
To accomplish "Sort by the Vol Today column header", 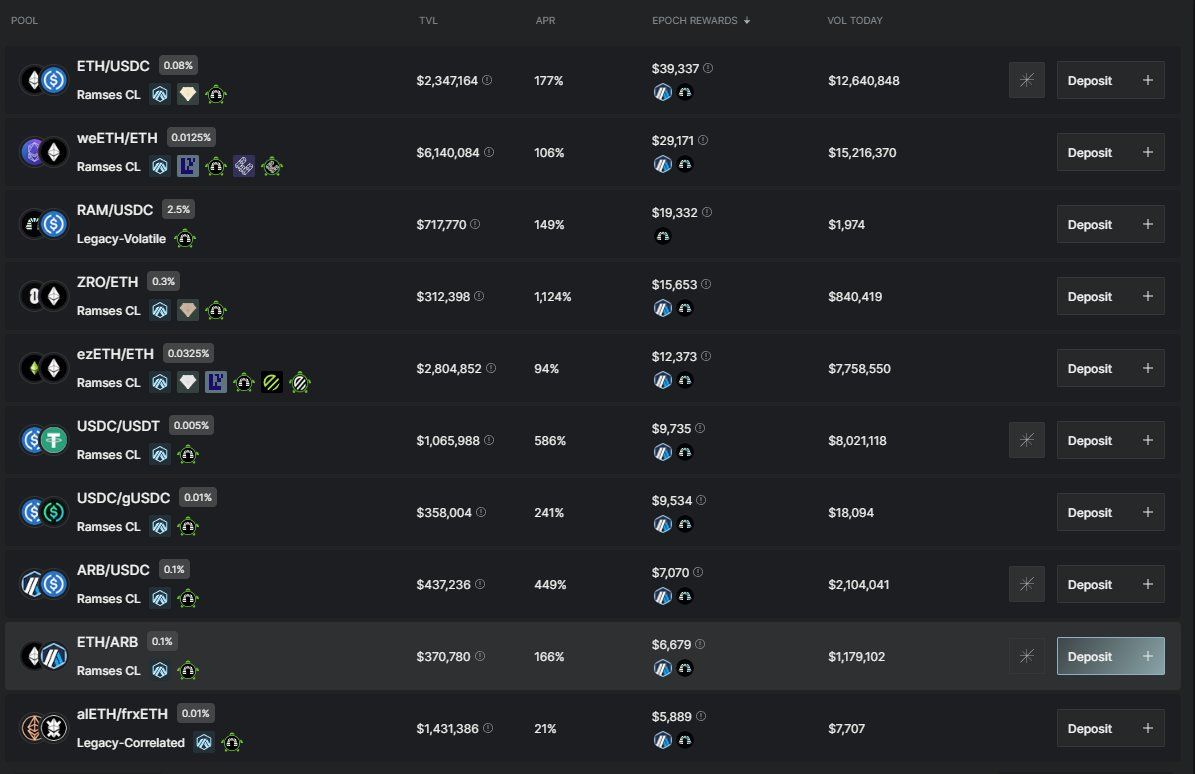I will pyautogui.click(x=855, y=21).
